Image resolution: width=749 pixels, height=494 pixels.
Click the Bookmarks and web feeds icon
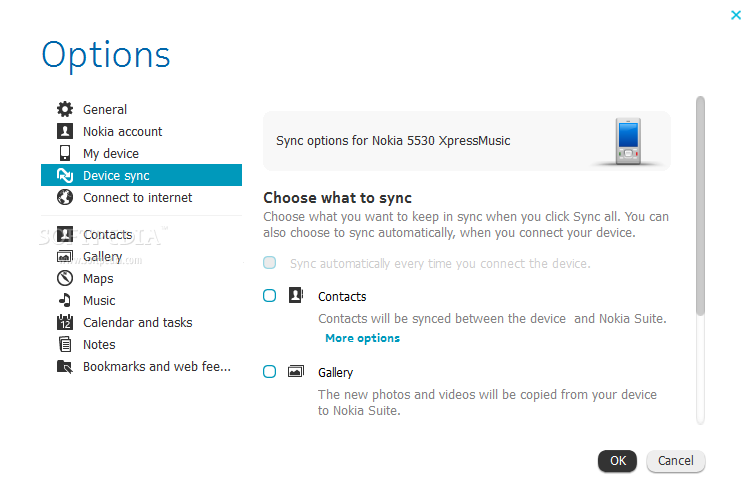click(65, 366)
